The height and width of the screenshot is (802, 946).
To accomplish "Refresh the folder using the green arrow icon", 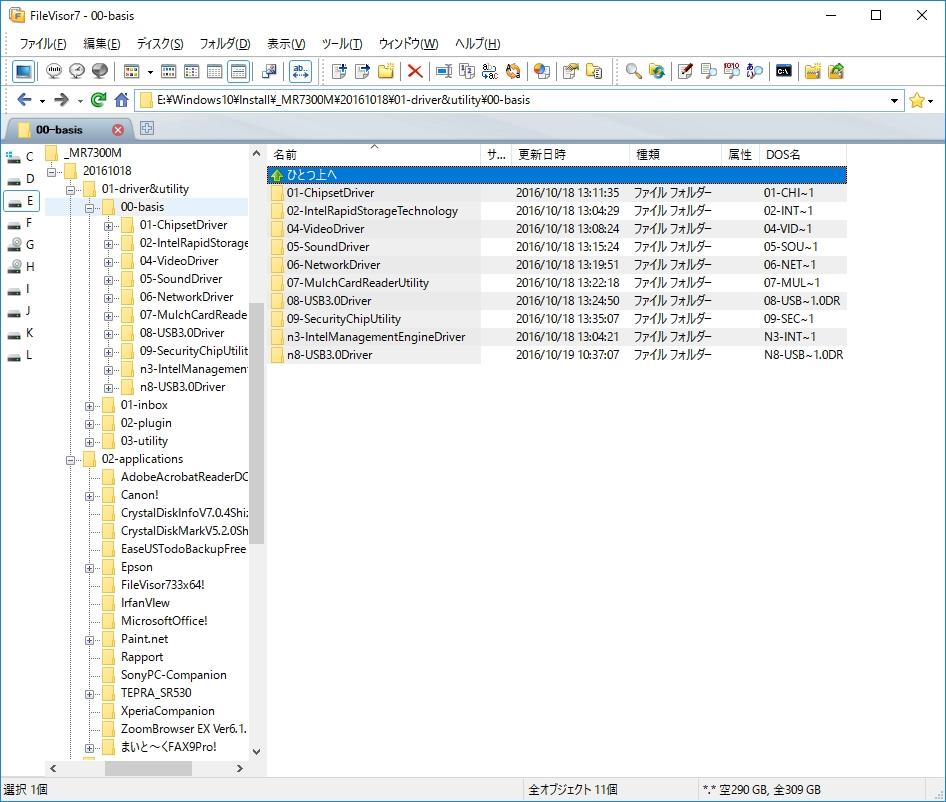I will click(98, 100).
